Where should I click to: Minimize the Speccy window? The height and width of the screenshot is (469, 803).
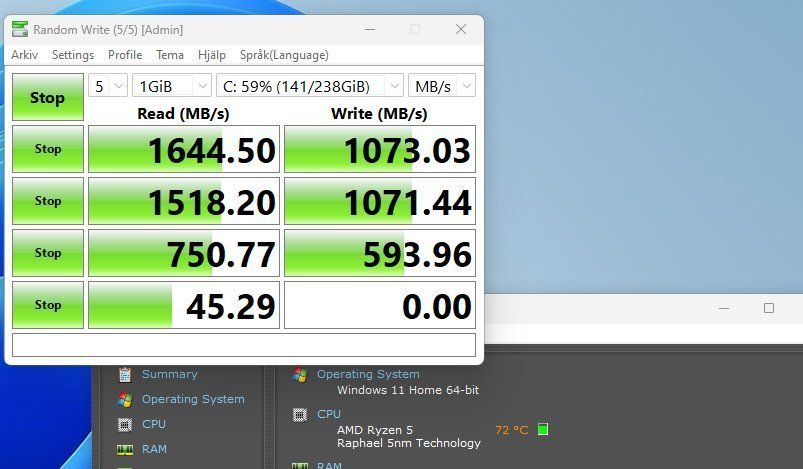pyautogui.click(x=724, y=308)
